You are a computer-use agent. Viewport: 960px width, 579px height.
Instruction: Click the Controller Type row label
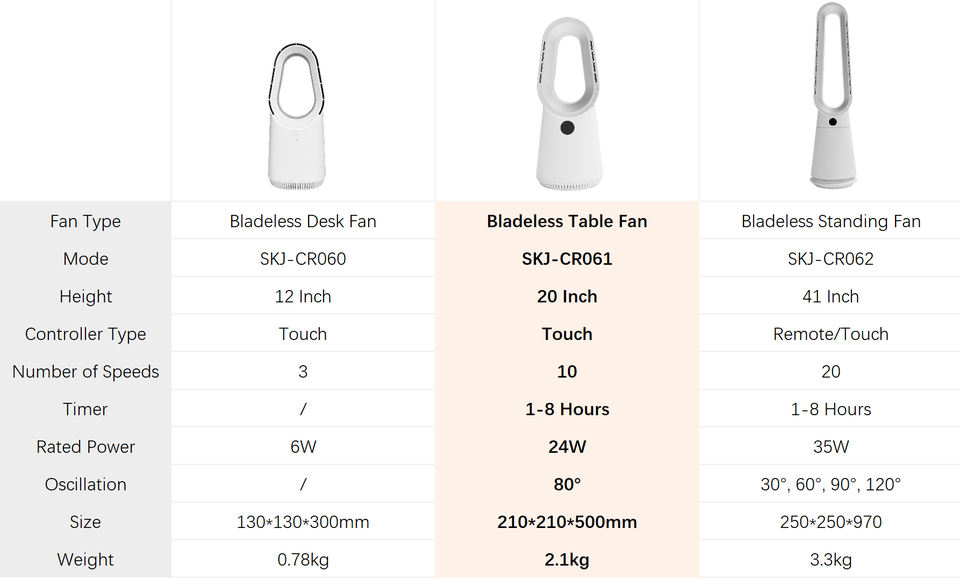[x=85, y=334]
